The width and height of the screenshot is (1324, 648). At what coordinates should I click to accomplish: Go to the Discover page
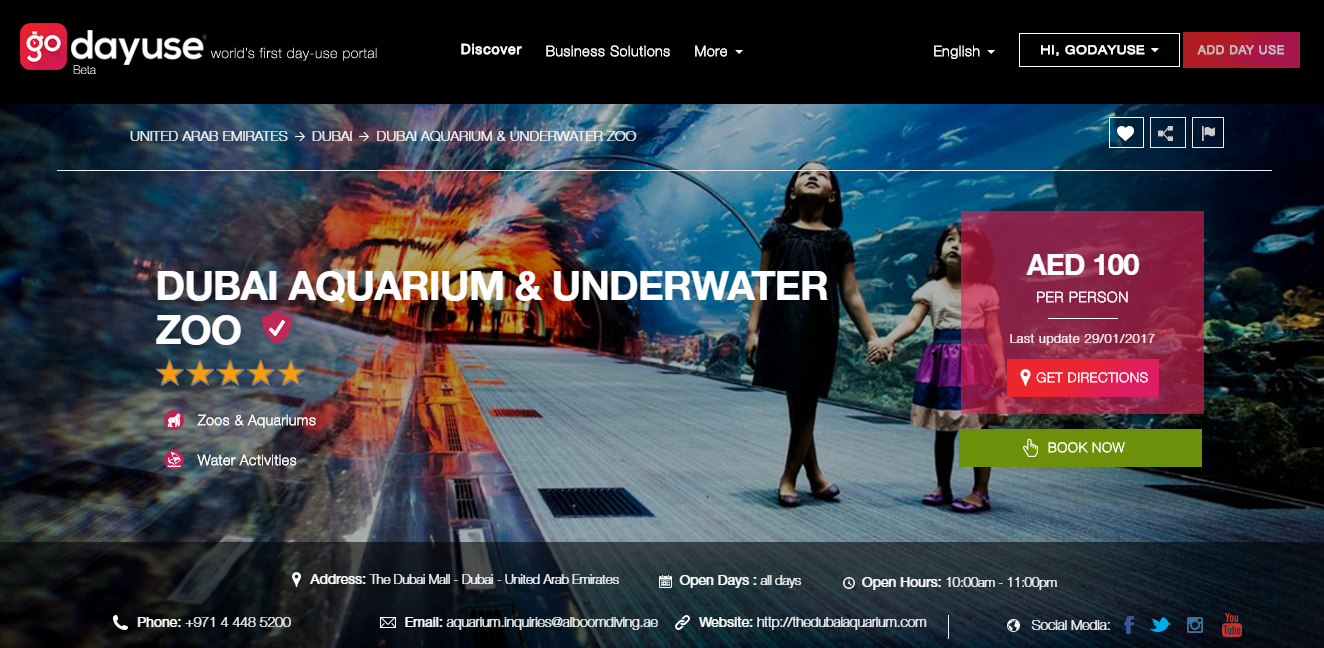(x=491, y=49)
